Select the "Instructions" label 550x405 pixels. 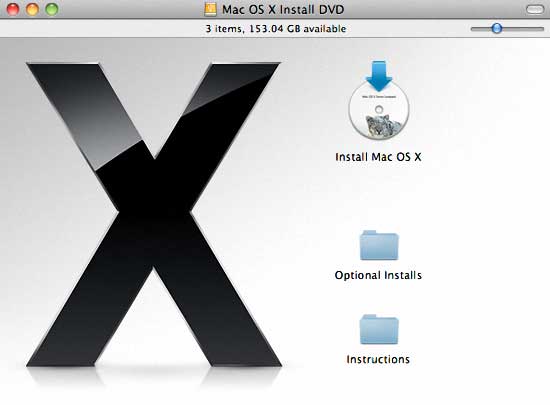point(378,359)
